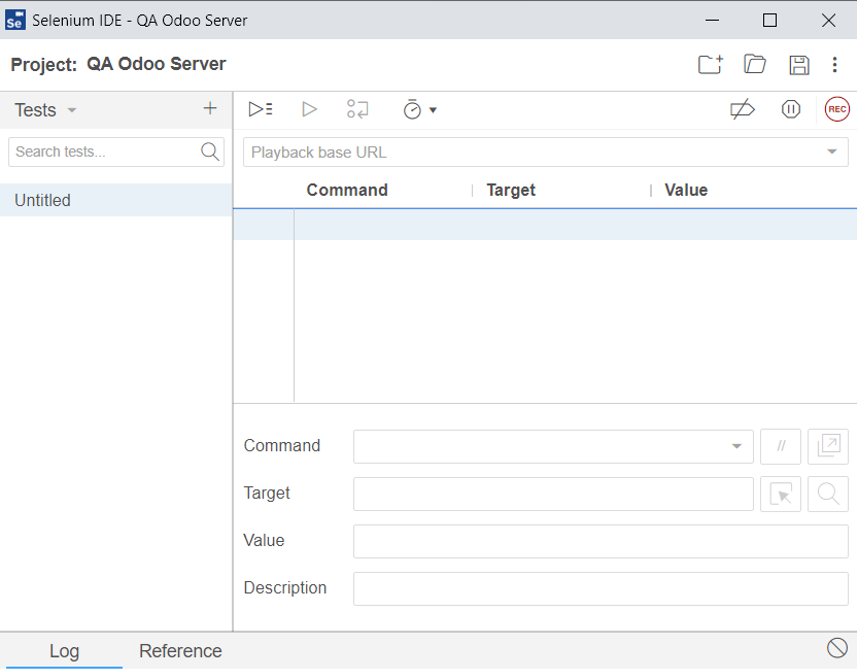
Task: Click the Target column header
Action: [511, 190]
